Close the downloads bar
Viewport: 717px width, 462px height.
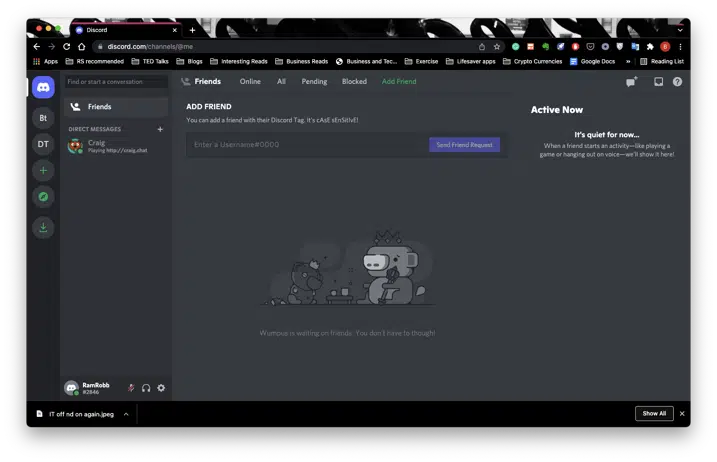click(x=682, y=414)
